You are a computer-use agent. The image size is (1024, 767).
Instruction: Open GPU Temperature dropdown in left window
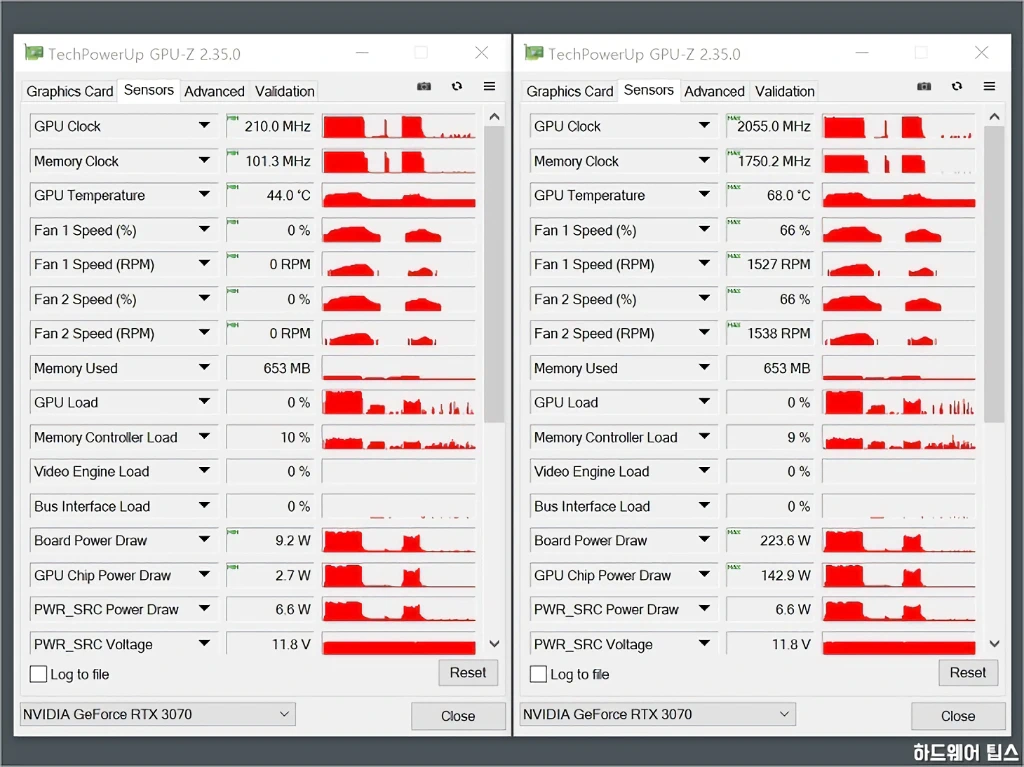(x=204, y=195)
